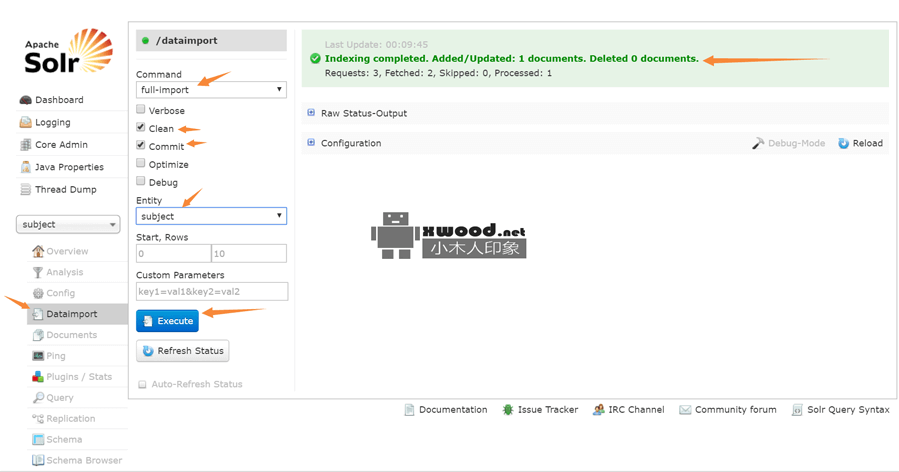Open Java Properties page
The width and height of the screenshot is (899, 472).
point(69,167)
